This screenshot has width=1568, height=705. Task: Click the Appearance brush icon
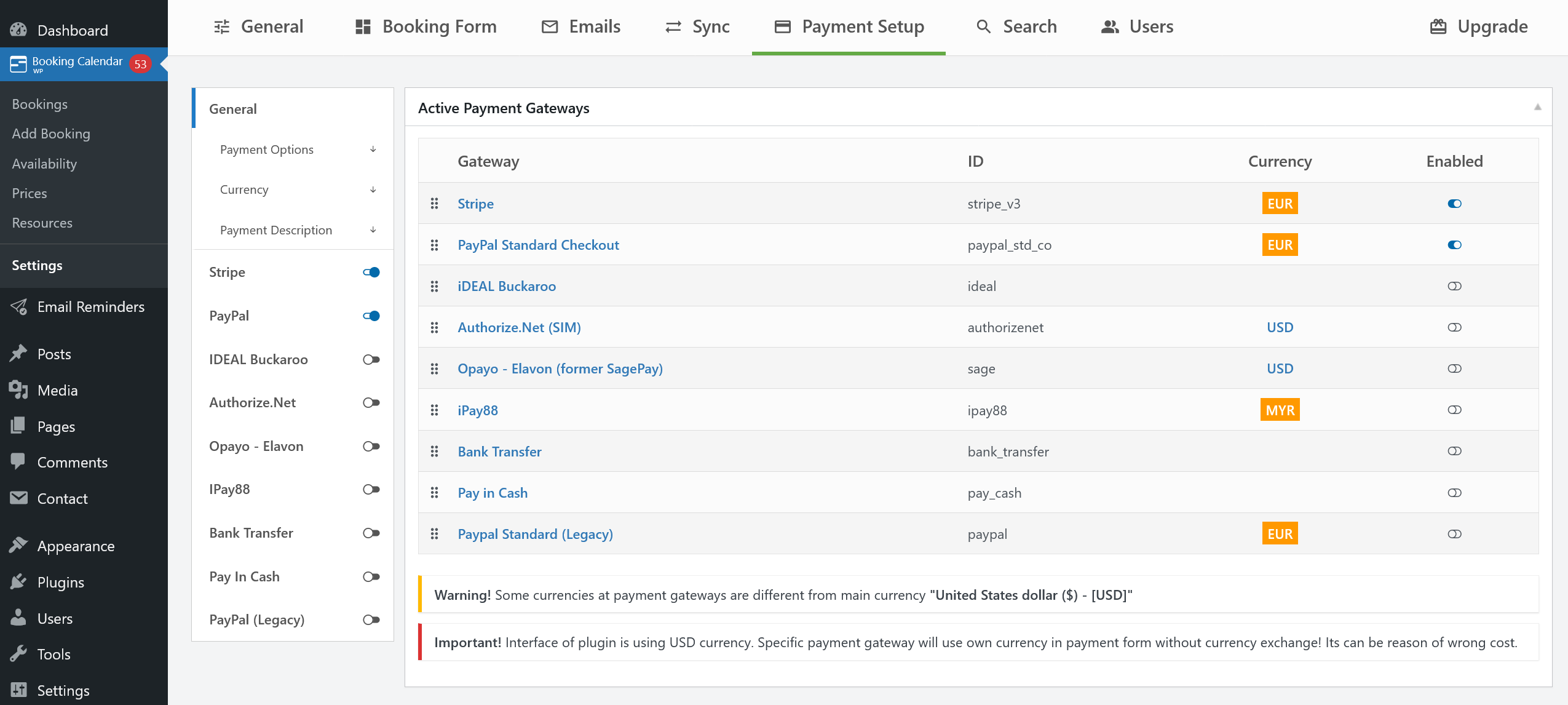[x=18, y=546]
